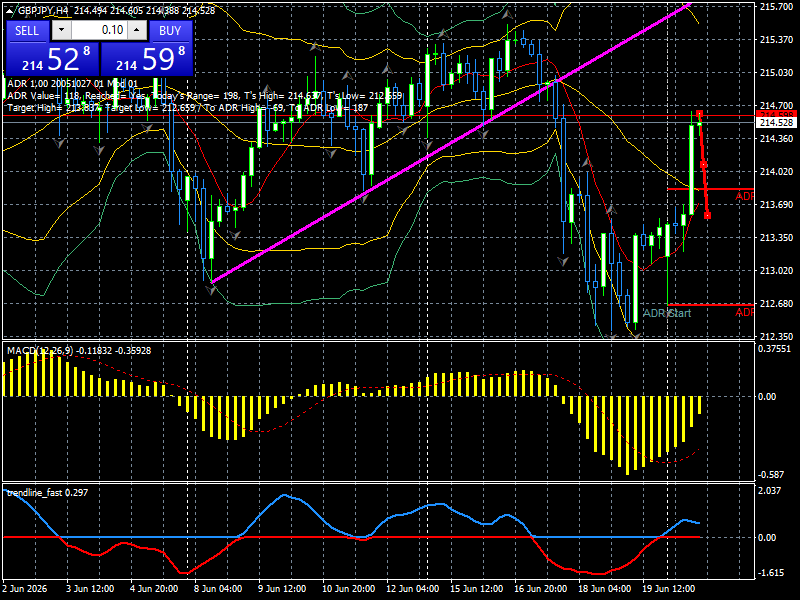
Task: Click the 213.350 price axis label
Action: (776, 238)
